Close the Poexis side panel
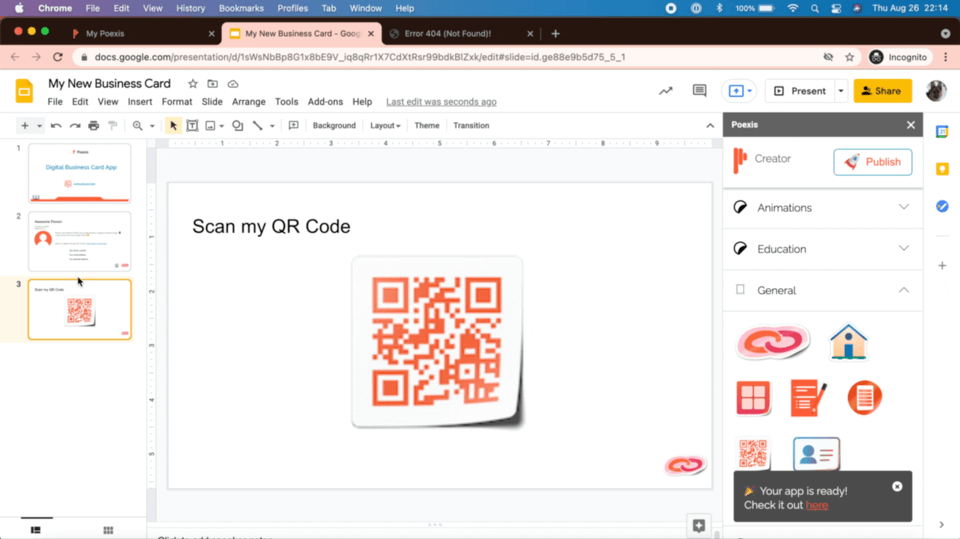 (910, 125)
